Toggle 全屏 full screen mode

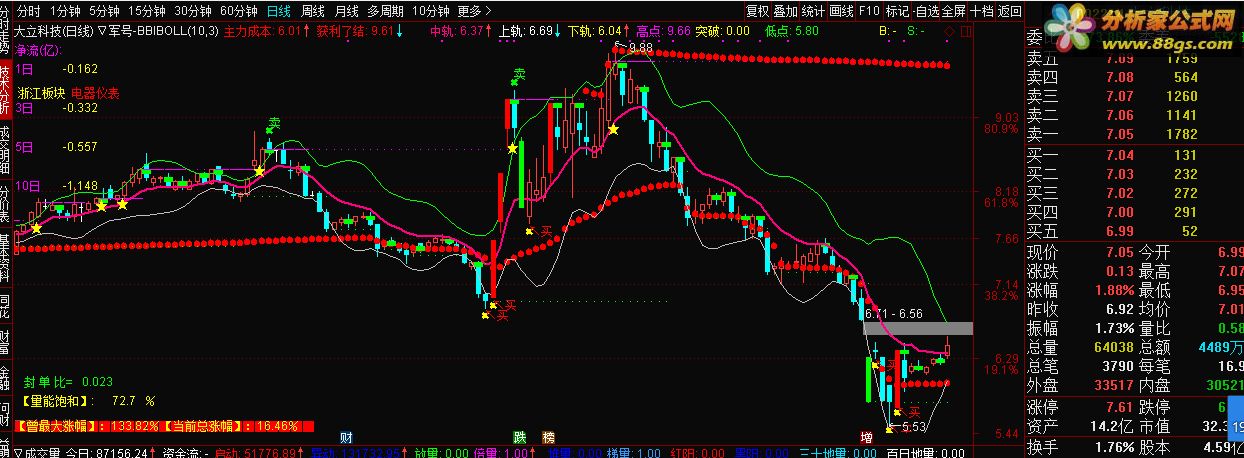click(952, 11)
